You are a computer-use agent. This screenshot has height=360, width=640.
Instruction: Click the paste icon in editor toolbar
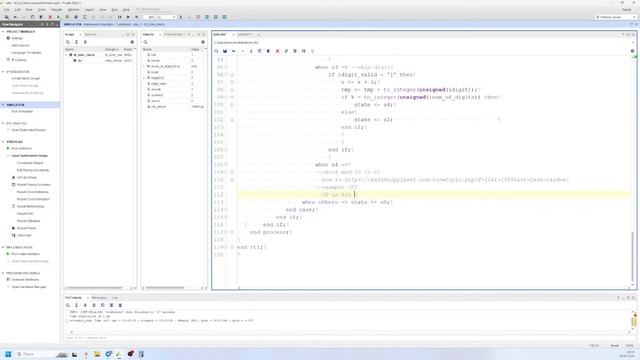(x=269, y=51)
